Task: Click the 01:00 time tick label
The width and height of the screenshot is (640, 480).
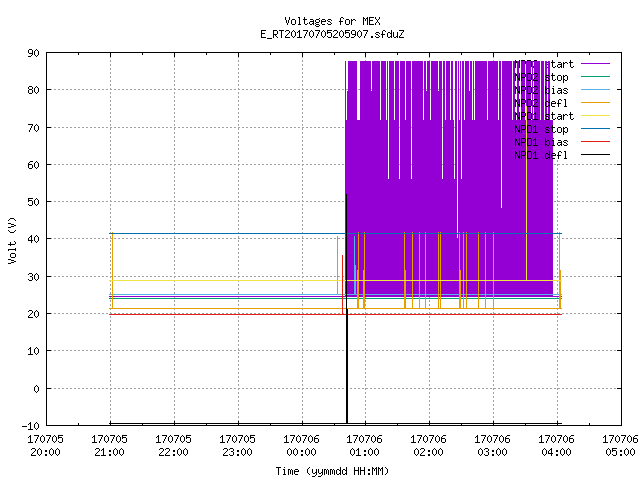Action: [364, 452]
